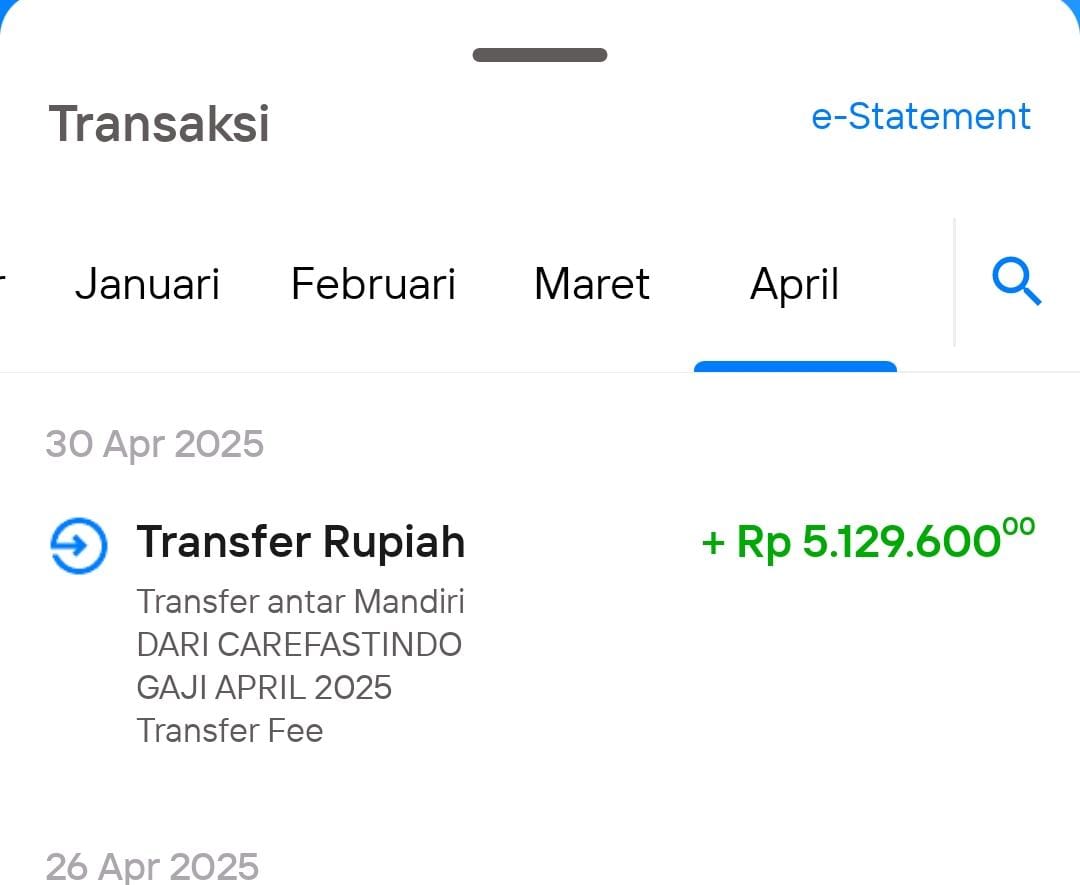1080x885 pixels.
Task: Select the partially hidden month tab before Januari
Action: [x=3, y=284]
